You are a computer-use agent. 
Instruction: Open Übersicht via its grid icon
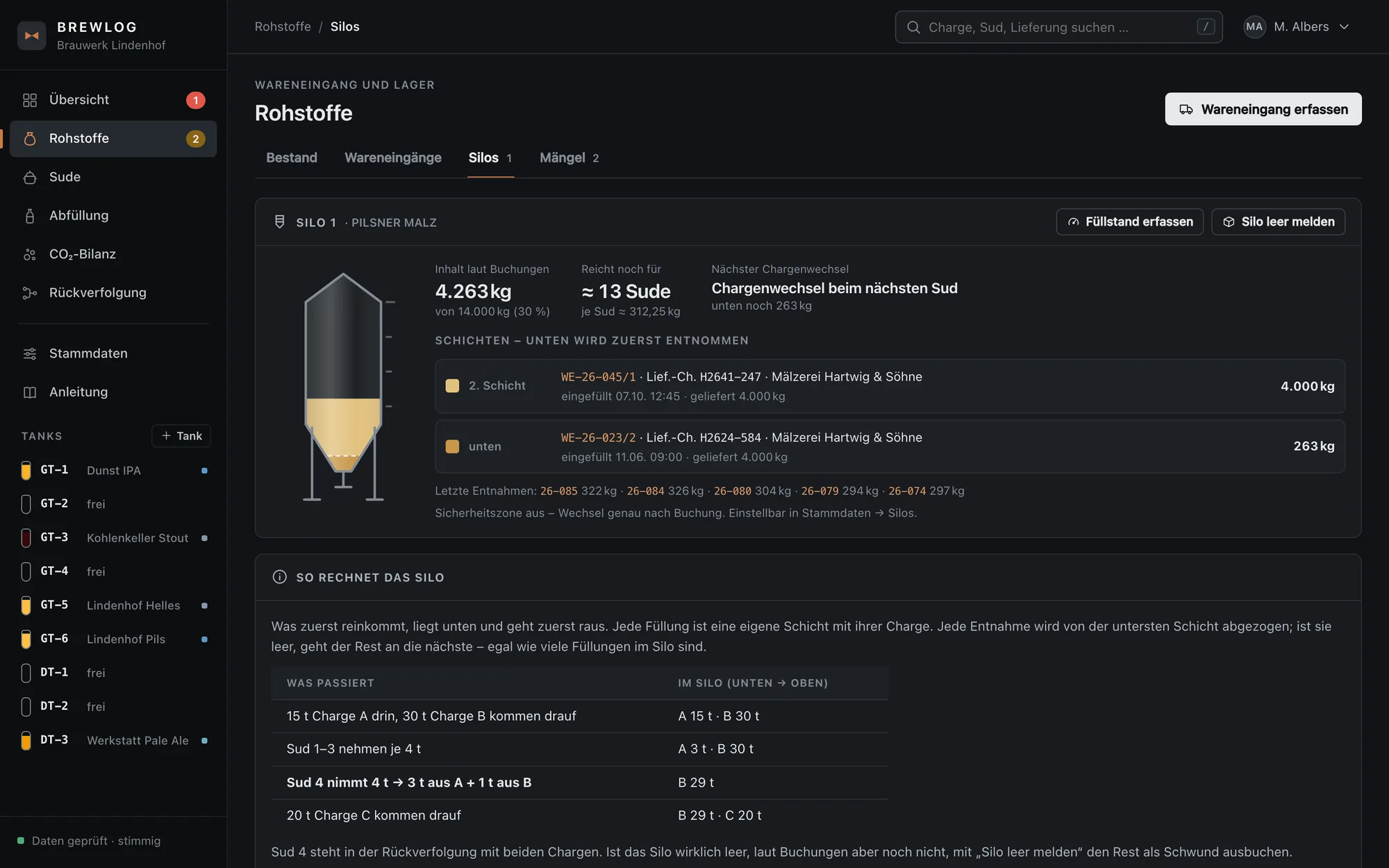pos(30,100)
